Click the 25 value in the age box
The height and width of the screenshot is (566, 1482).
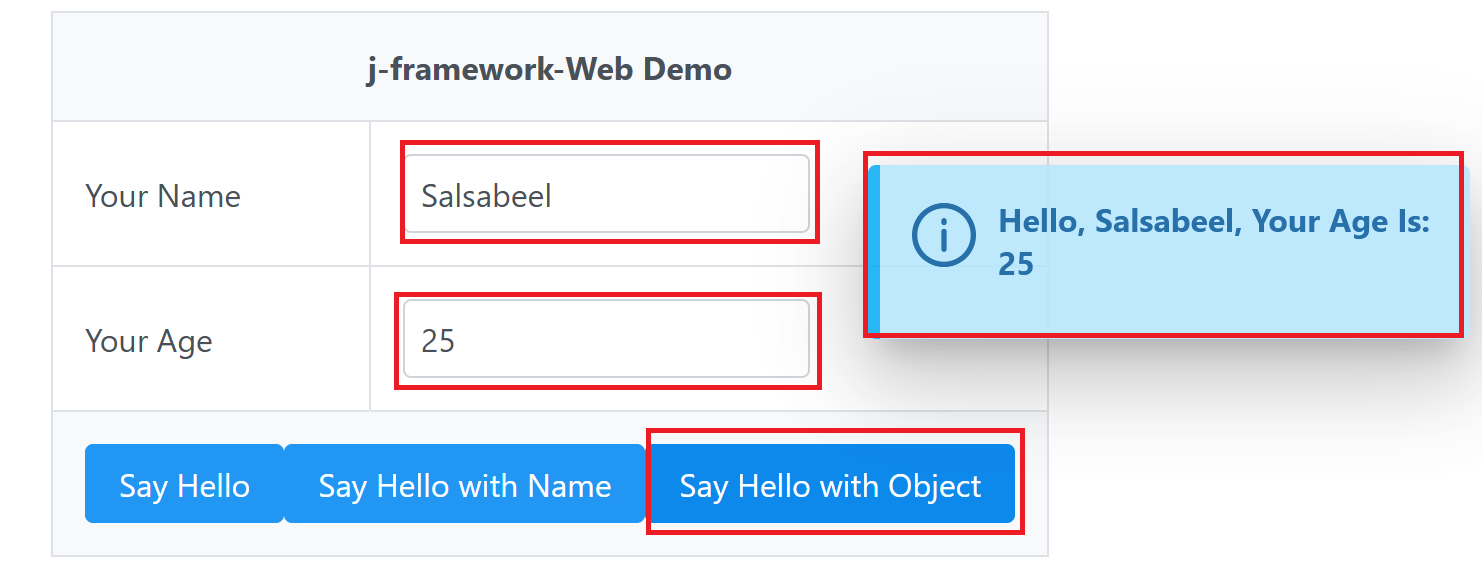pyautogui.click(x=439, y=341)
